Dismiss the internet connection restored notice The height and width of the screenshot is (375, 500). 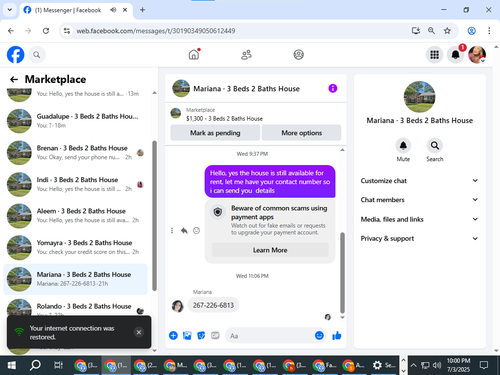139,332
